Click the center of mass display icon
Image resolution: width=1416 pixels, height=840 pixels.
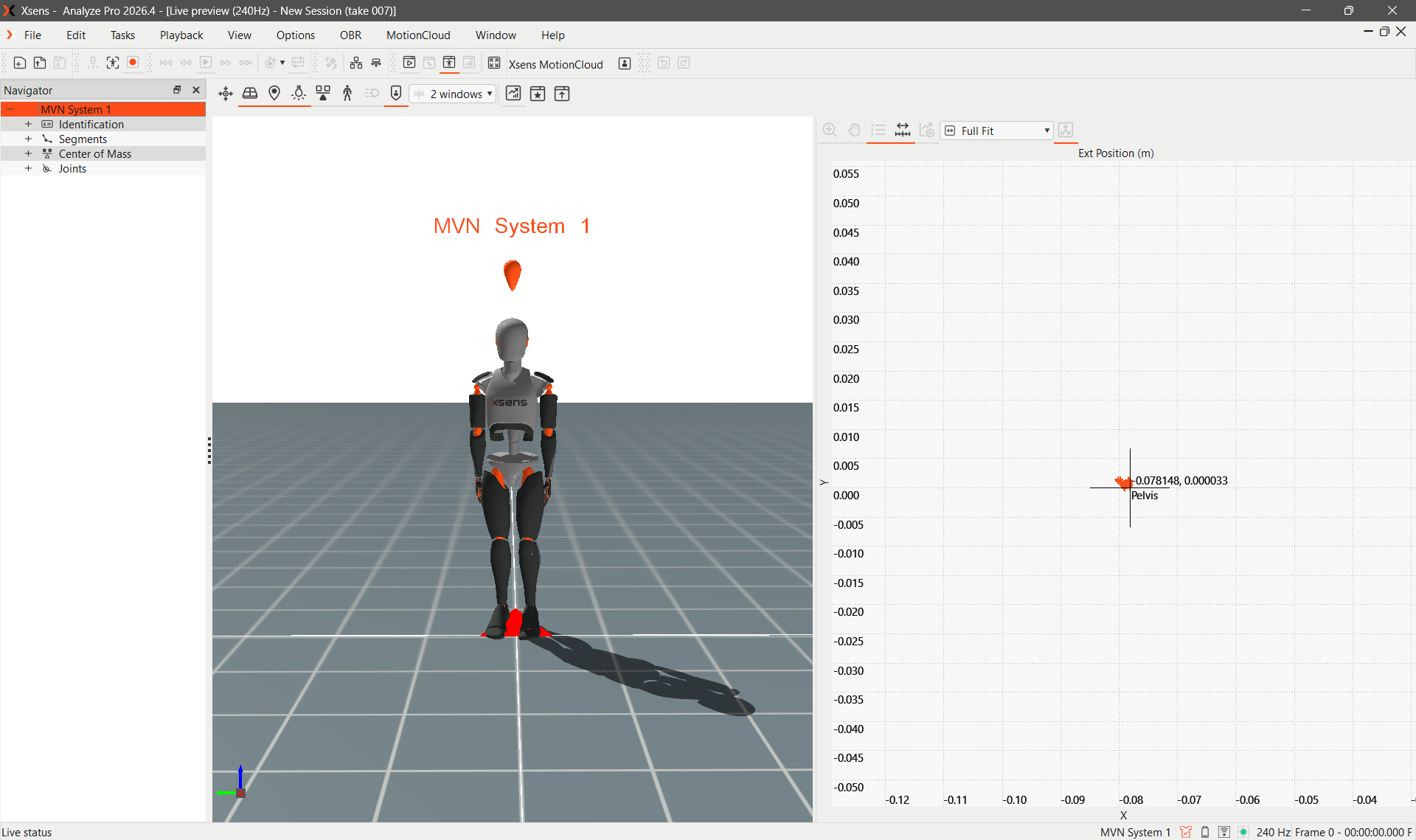point(323,94)
